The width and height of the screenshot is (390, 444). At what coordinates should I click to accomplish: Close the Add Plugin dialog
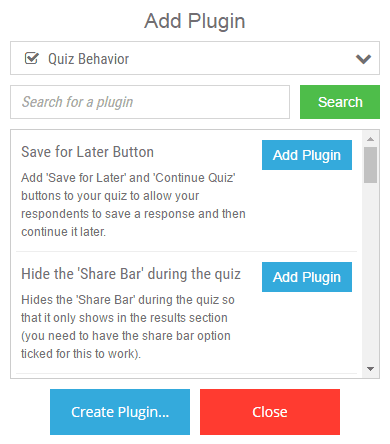pos(270,412)
